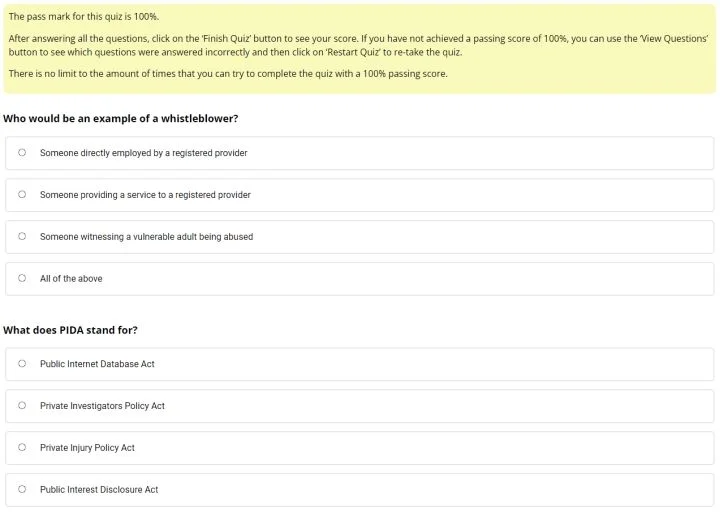Tick the 'Private Injury Policy Act' radio circle
Viewport: 720px width, 512px height.
tap(22, 448)
